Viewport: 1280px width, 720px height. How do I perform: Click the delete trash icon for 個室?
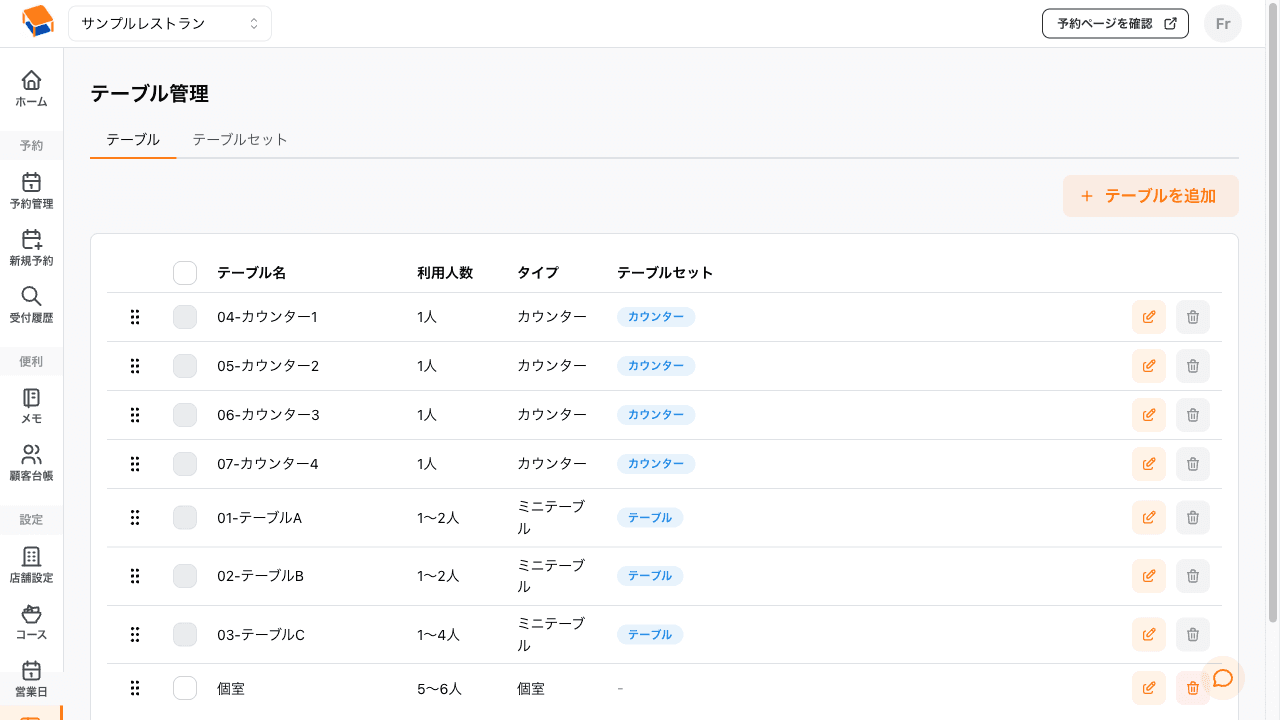1192,688
